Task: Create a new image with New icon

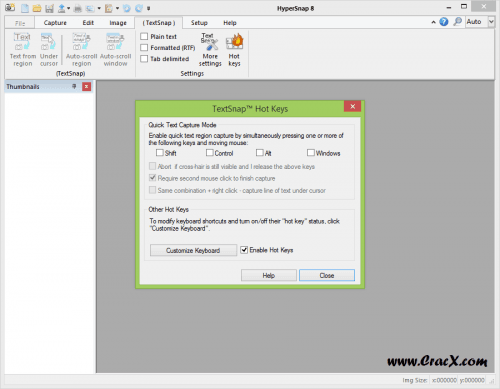Action: (x=25, y=8)
